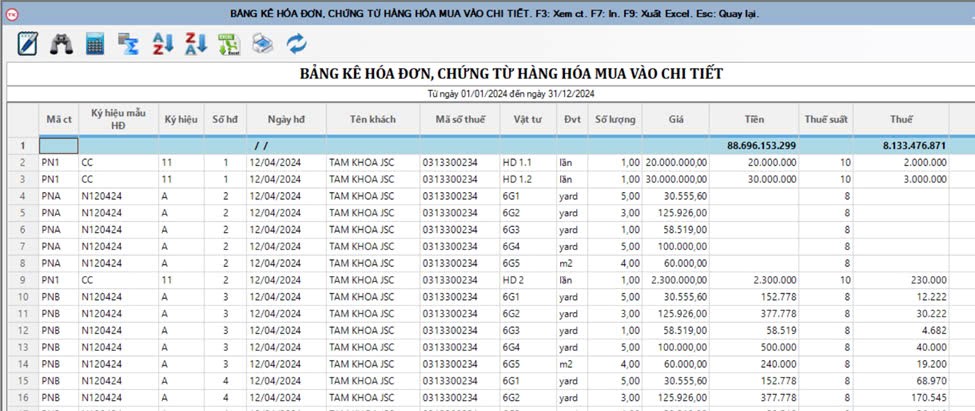Print the report using printer icon
This screenshot has width=975, height=411.
262,44
